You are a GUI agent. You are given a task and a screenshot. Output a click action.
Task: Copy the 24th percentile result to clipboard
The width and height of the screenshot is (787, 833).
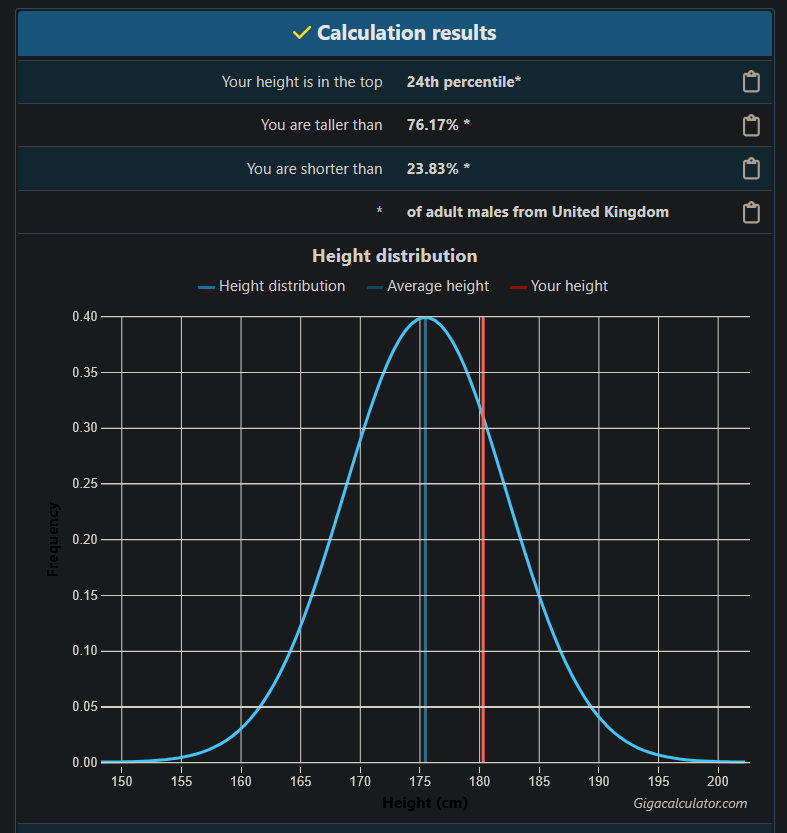click(751, 82)
